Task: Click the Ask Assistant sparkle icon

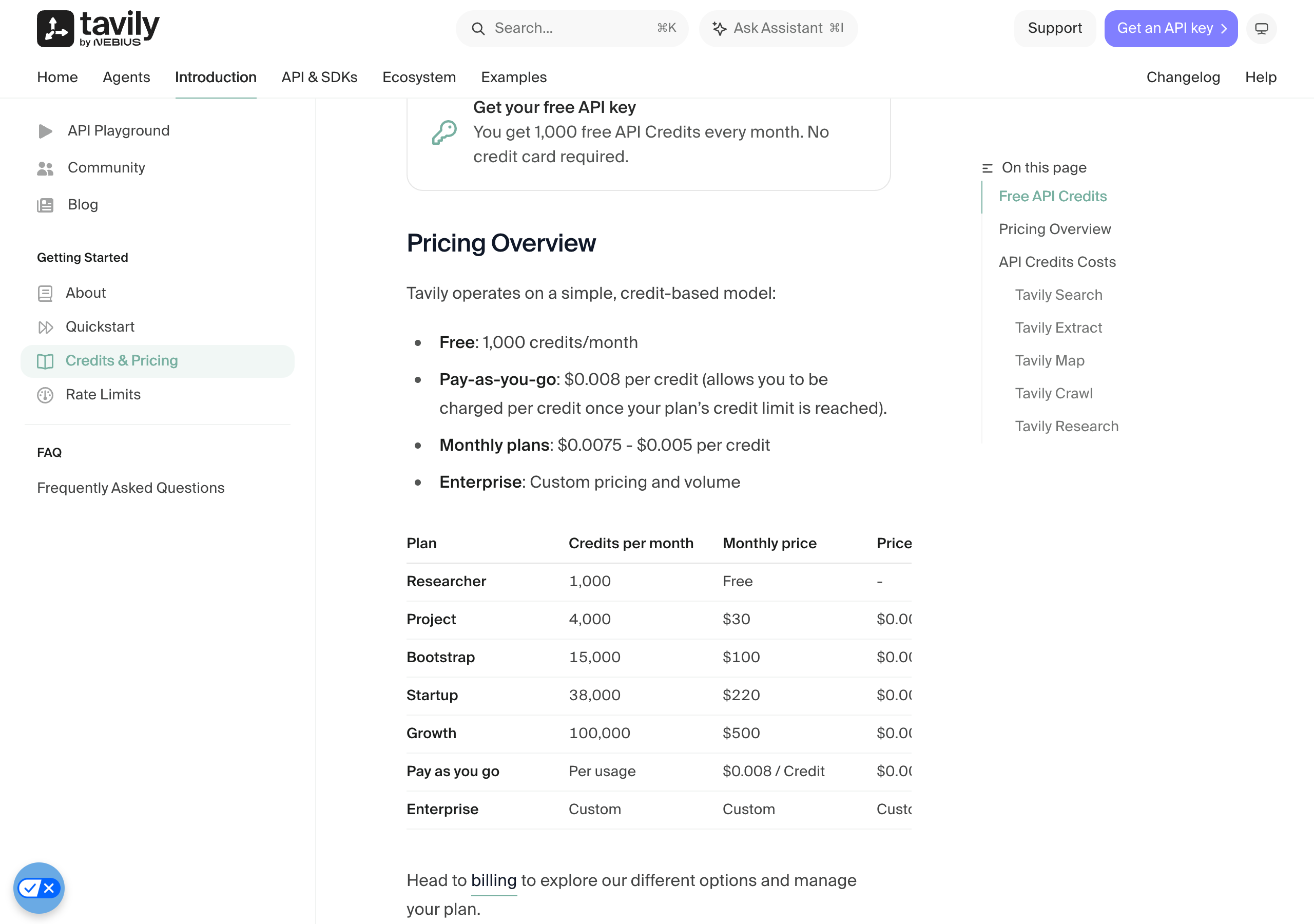Action: (x=720, y=29)
